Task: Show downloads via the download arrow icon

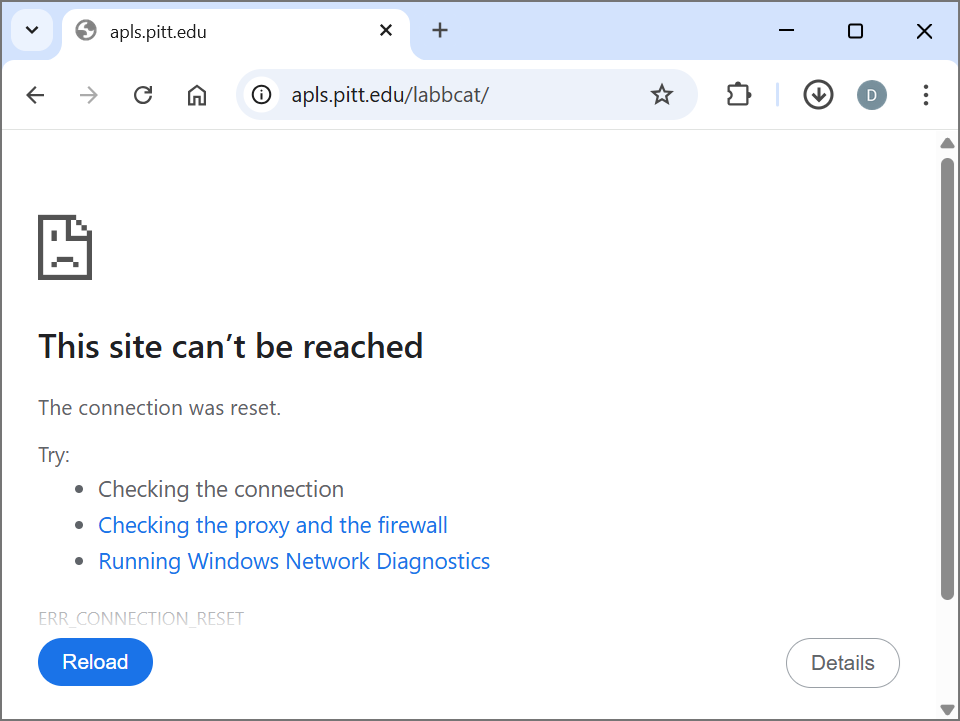Action: point(818,95)
